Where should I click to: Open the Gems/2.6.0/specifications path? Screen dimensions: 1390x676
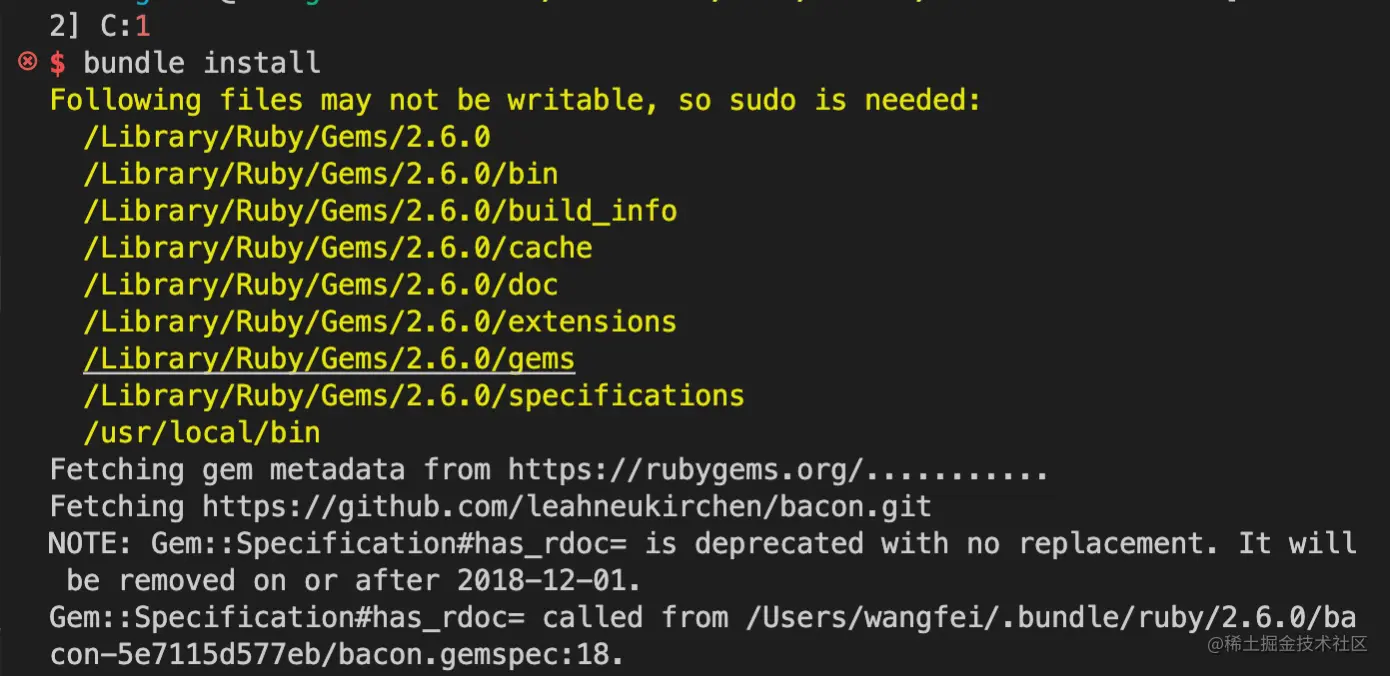click(414, 396)
